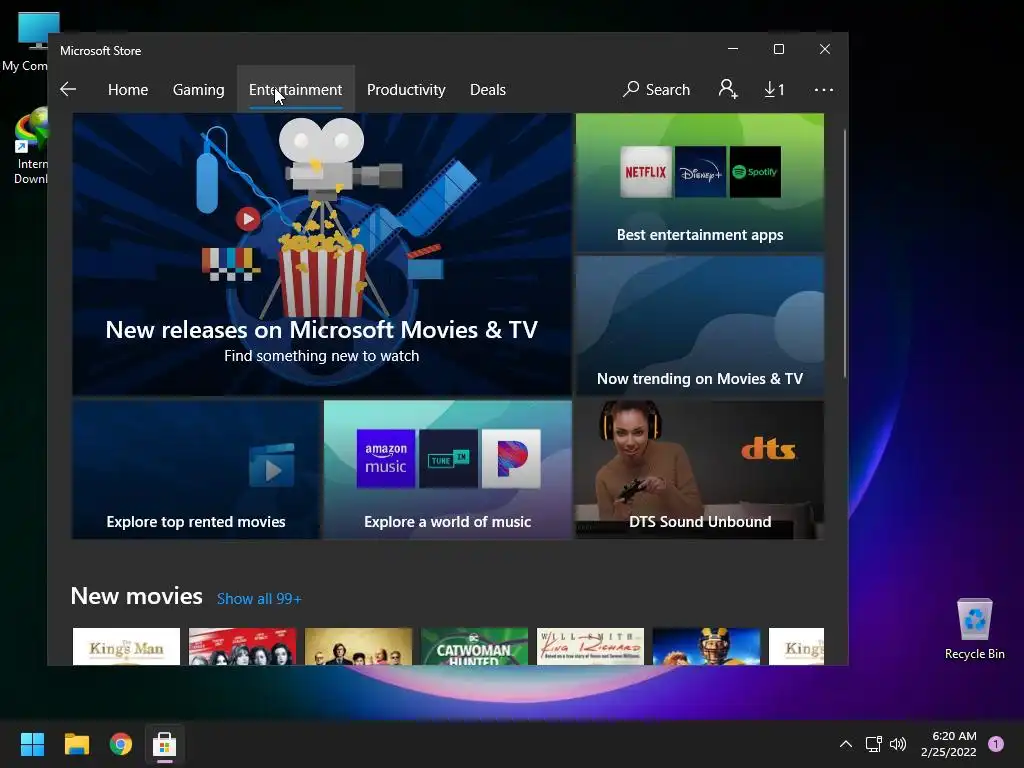Launch Google Chrome from taskbar
The image size is (1024, 768).
point(121,744)
